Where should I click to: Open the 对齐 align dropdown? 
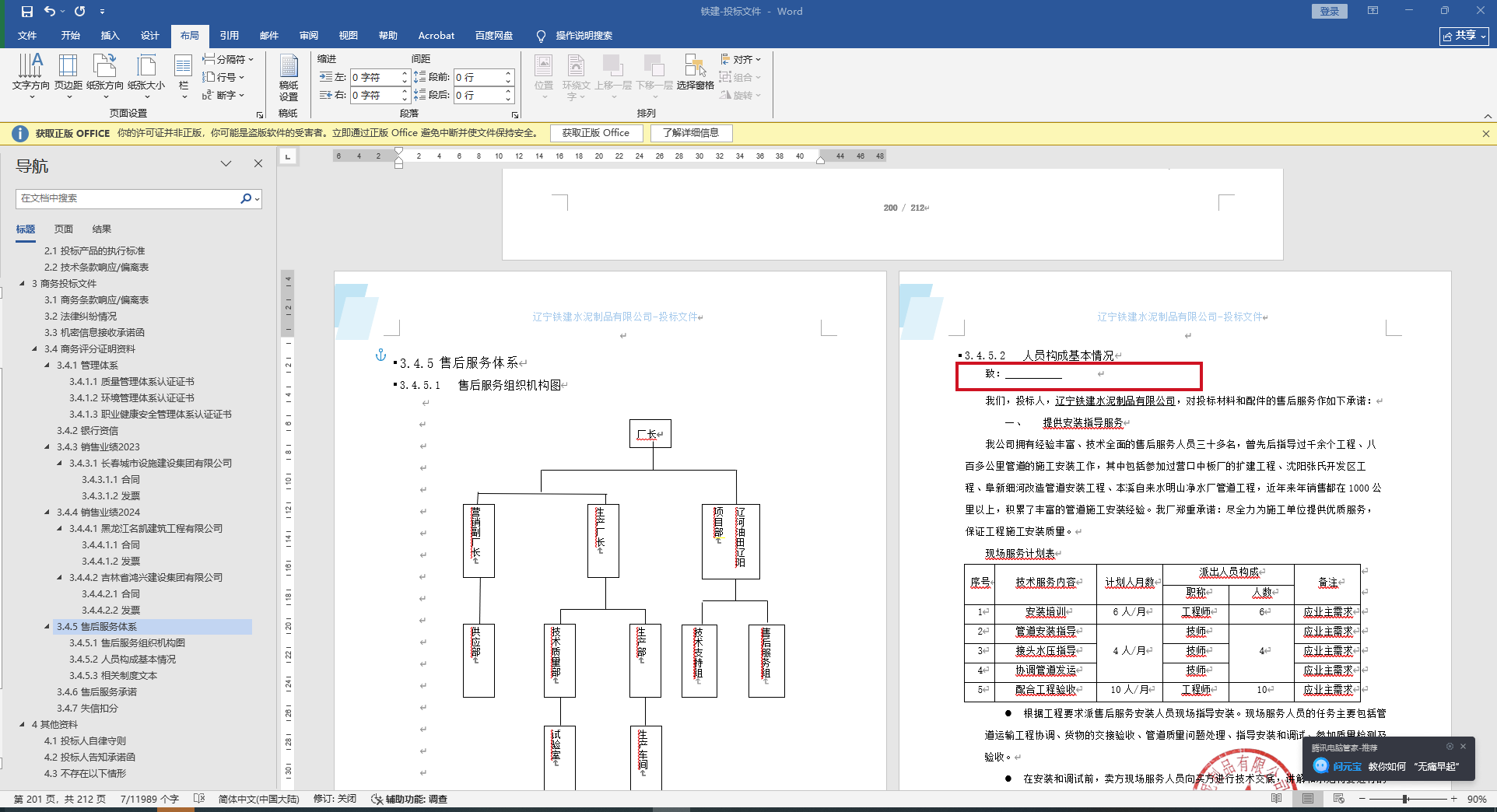click(741, 59)
